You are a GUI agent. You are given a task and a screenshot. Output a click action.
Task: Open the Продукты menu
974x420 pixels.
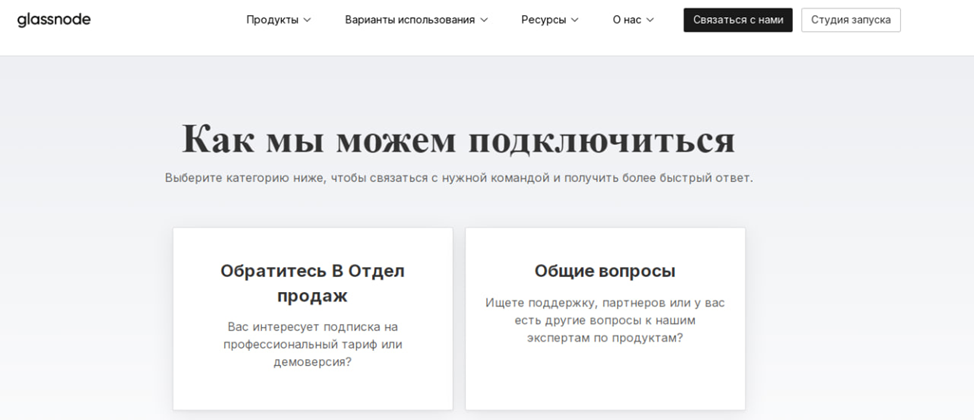[272, 20]
